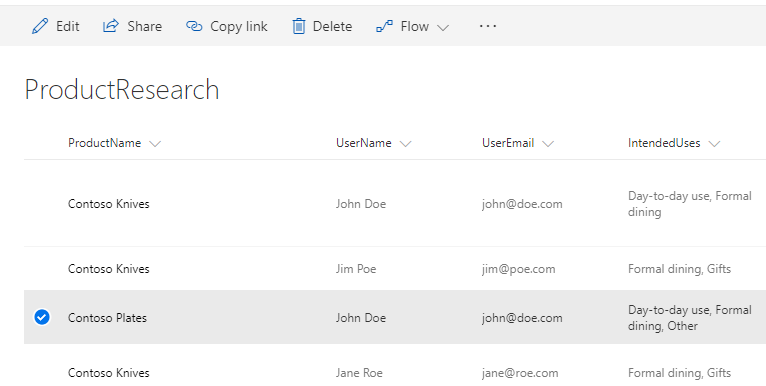
Task: Open Contoso Knives item for John Doe
Action: pyautogui.click(x=108, y=204)
